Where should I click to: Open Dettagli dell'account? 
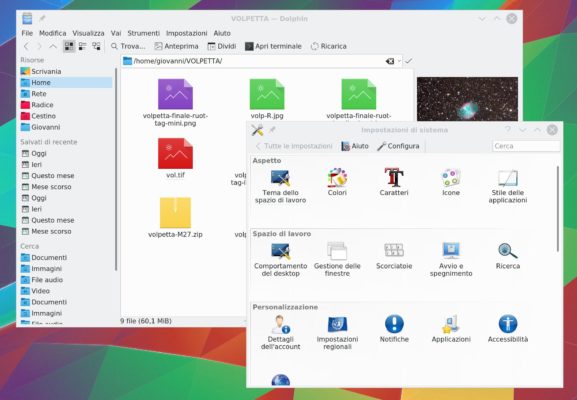coord(280,333)
